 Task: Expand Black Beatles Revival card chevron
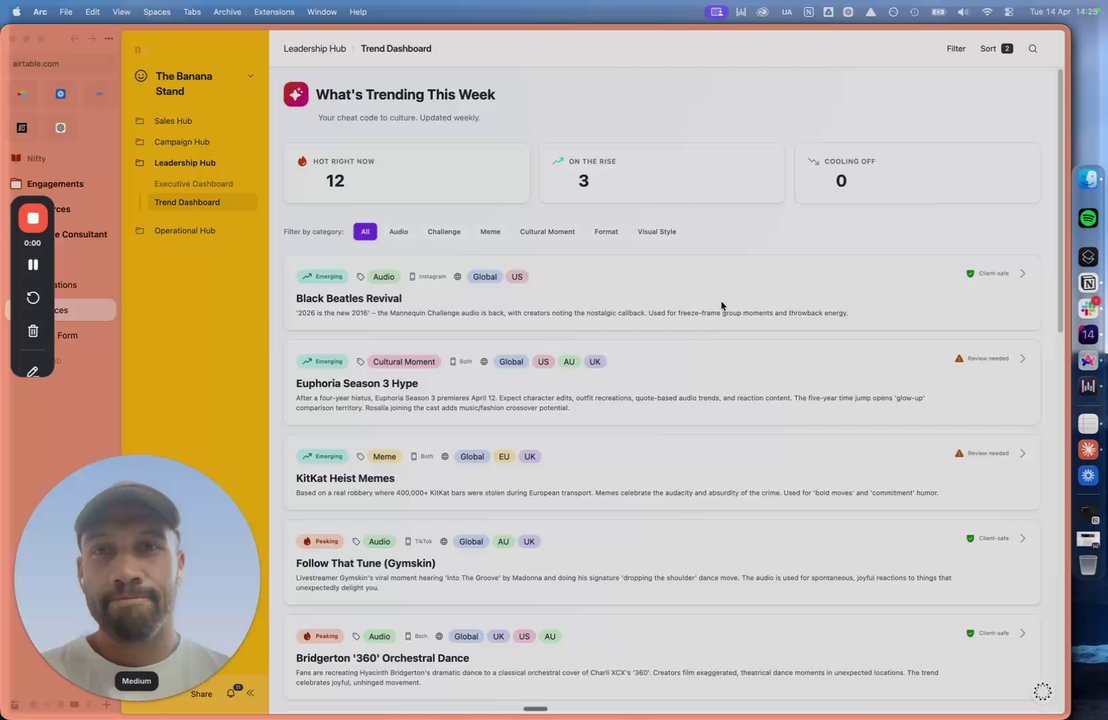(x=1022, y=273)
